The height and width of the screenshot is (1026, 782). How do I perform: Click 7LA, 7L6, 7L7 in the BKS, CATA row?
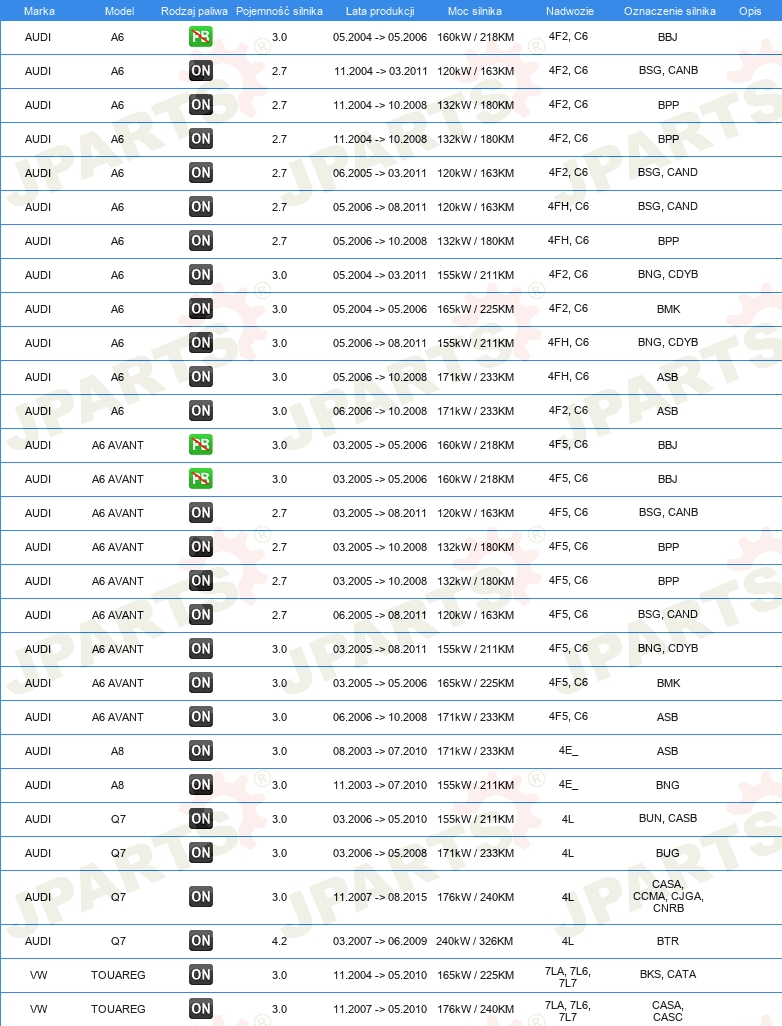coord(568,977)
